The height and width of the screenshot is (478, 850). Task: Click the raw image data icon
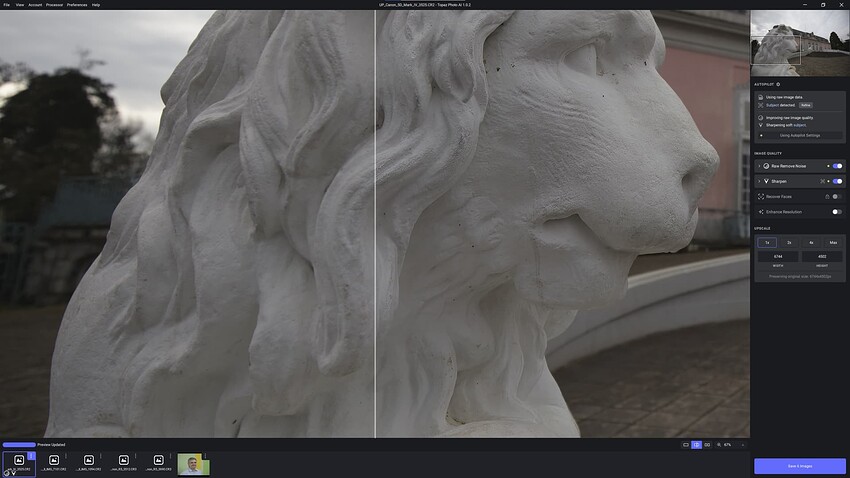761,97
